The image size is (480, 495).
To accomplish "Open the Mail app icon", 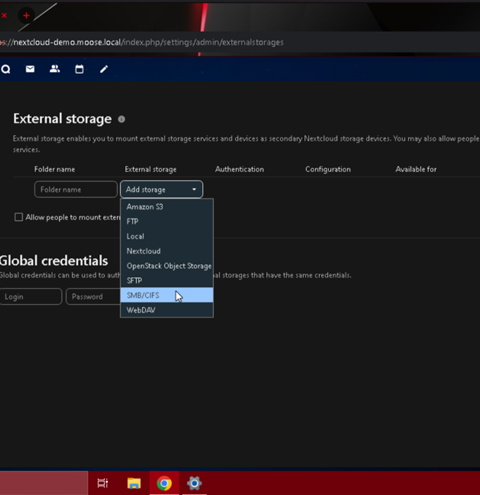I will tap(30, 69).
